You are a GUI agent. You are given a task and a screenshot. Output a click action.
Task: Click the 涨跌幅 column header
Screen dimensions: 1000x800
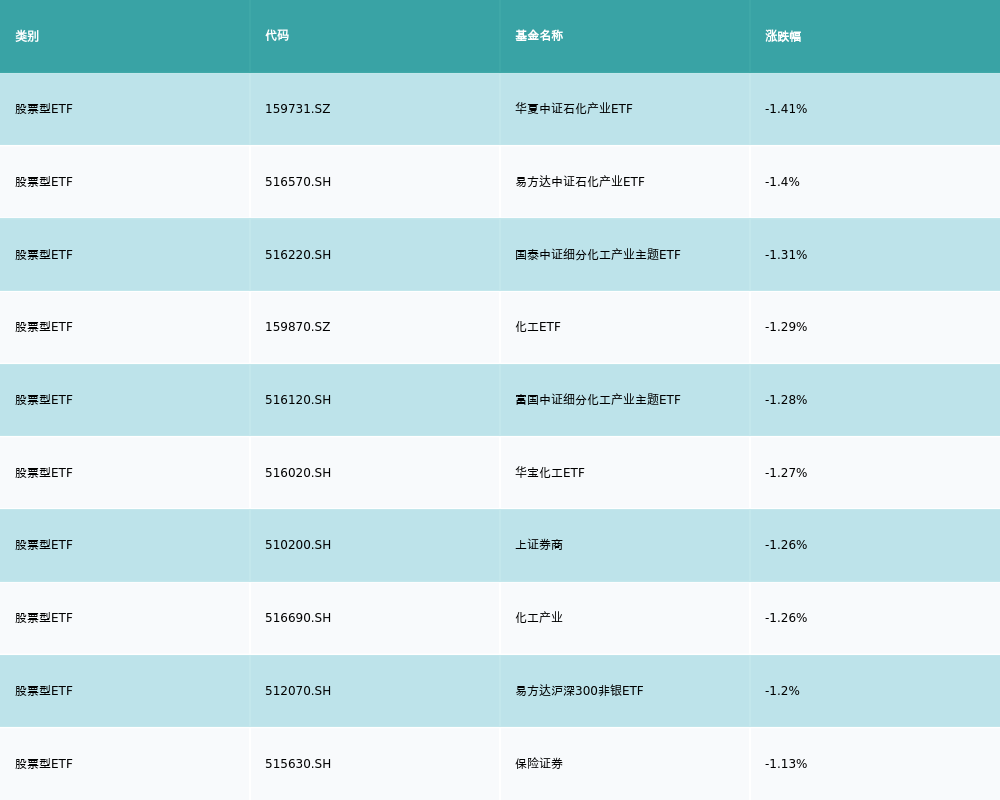click(x=783, y=36)
